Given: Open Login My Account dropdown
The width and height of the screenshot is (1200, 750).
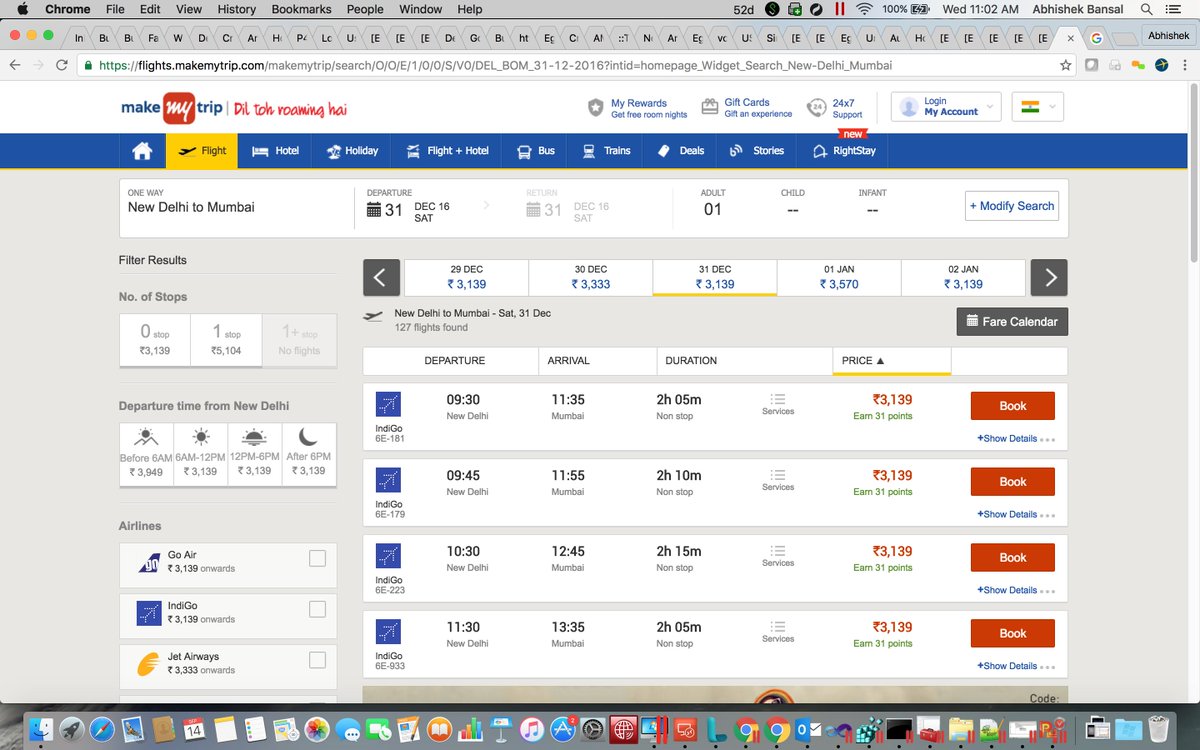Looking at the screenshot, I should coord(946,107).
